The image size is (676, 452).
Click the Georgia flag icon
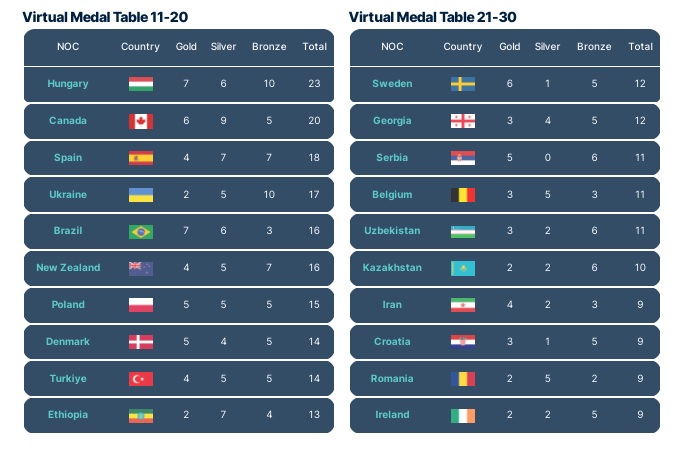[x=462, y=121]
